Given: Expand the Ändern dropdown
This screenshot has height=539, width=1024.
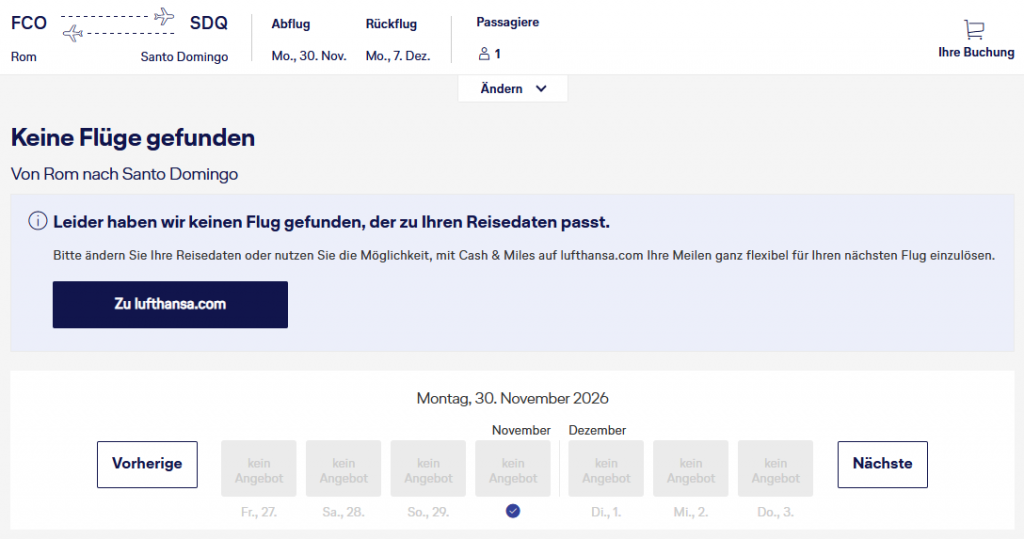Looking at the screenshot, I should [x=512, y=88].
